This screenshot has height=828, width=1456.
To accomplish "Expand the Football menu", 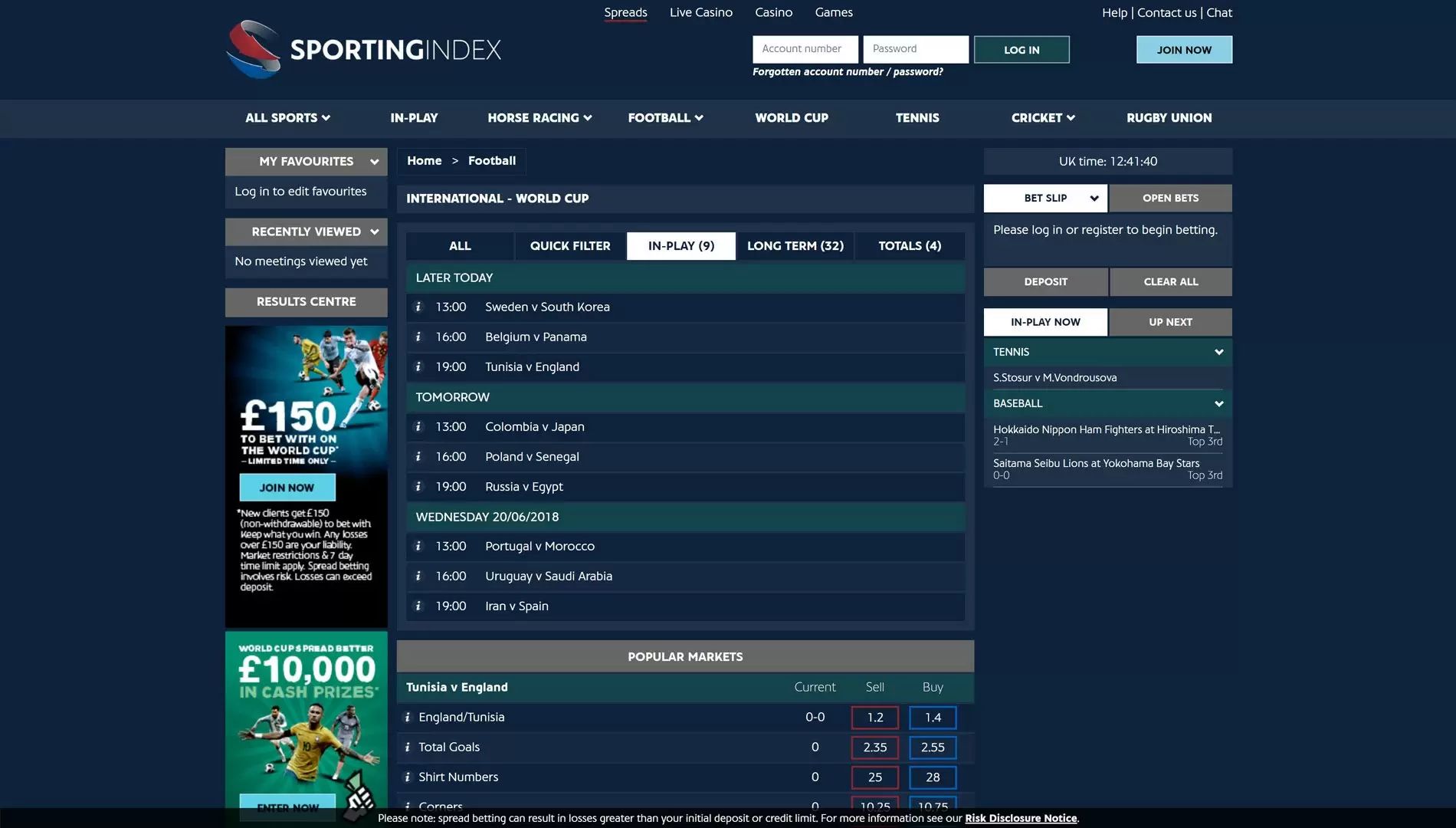I will (666, 117).
